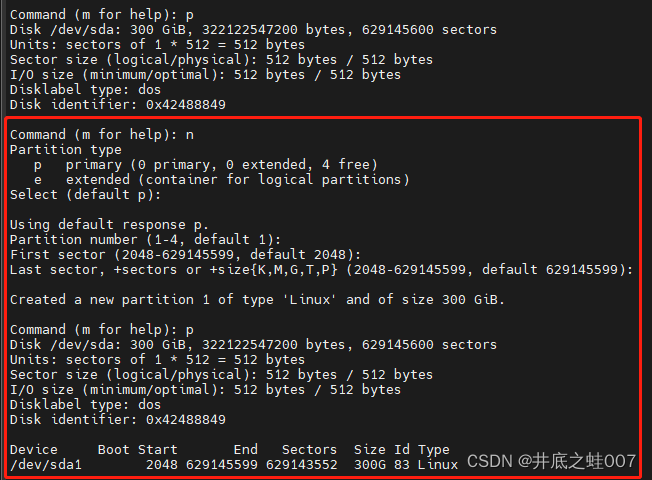The image size is (652, 480).
Task: Select the 'Partition type' heading text
Action: pos(66,150)
